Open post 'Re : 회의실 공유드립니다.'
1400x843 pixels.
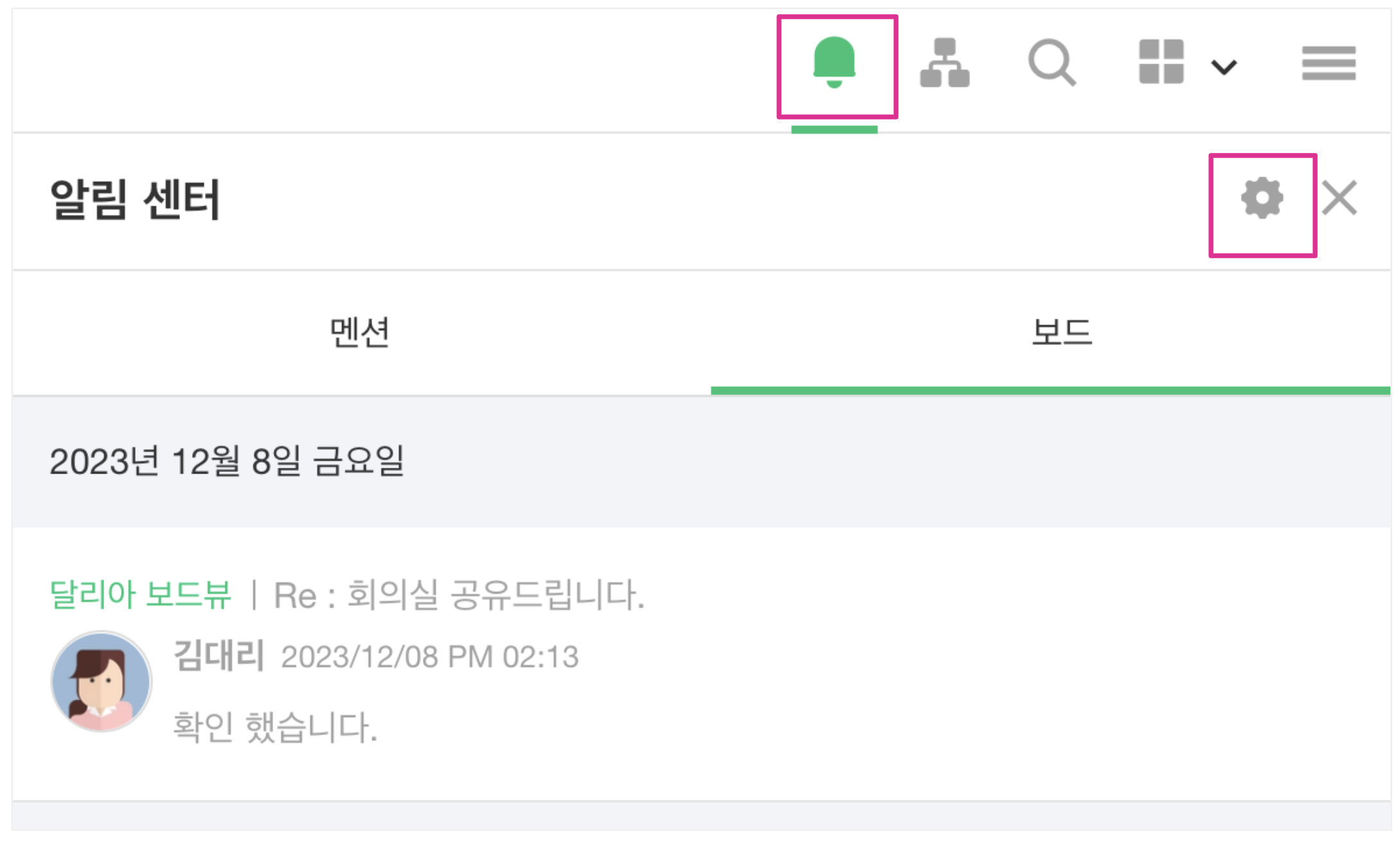459,594
